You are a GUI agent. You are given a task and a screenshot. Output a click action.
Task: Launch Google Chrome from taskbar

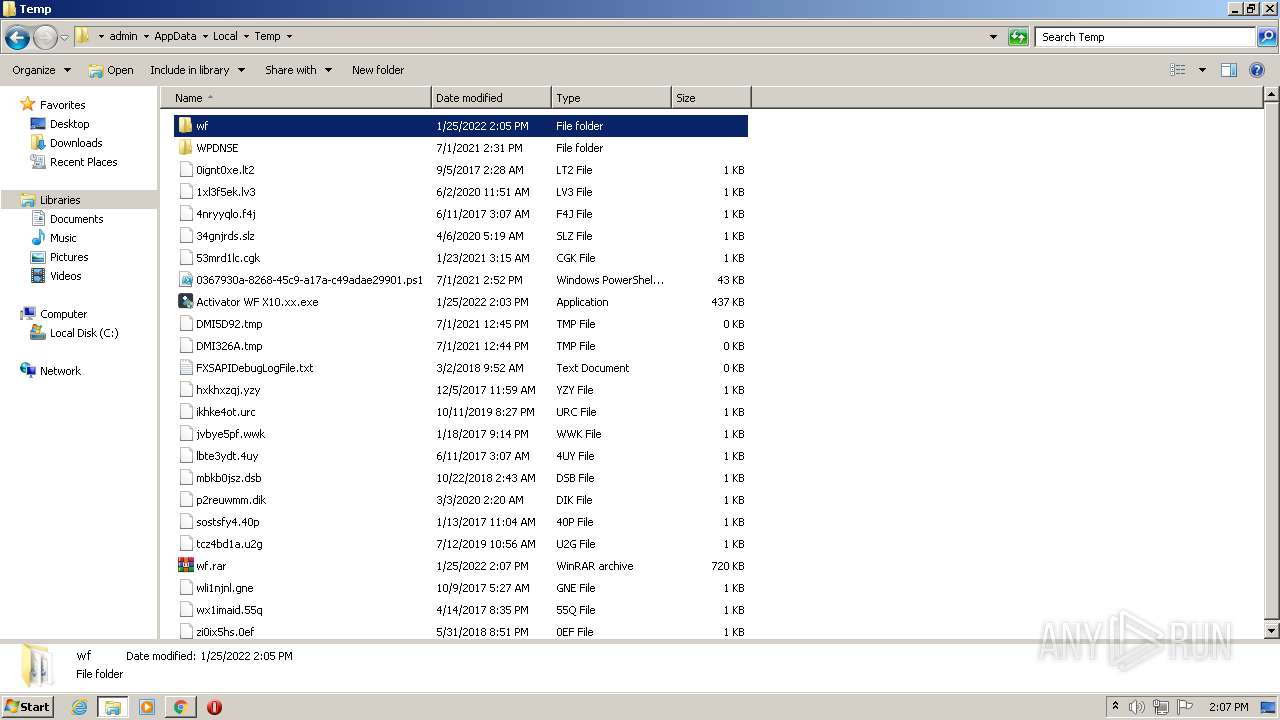point(180,707)
